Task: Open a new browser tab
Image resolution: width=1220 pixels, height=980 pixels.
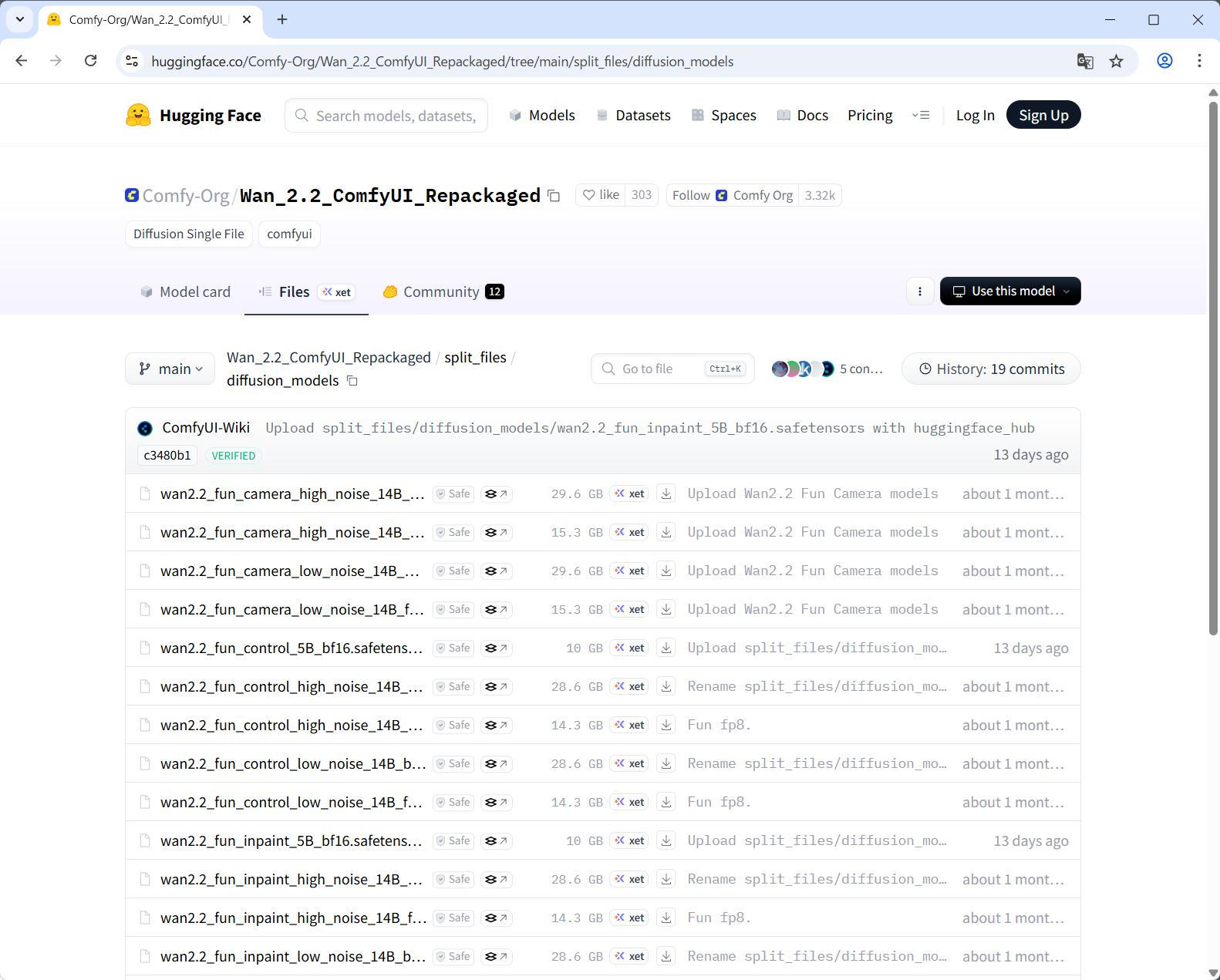Action: click(x=282, y=19)
